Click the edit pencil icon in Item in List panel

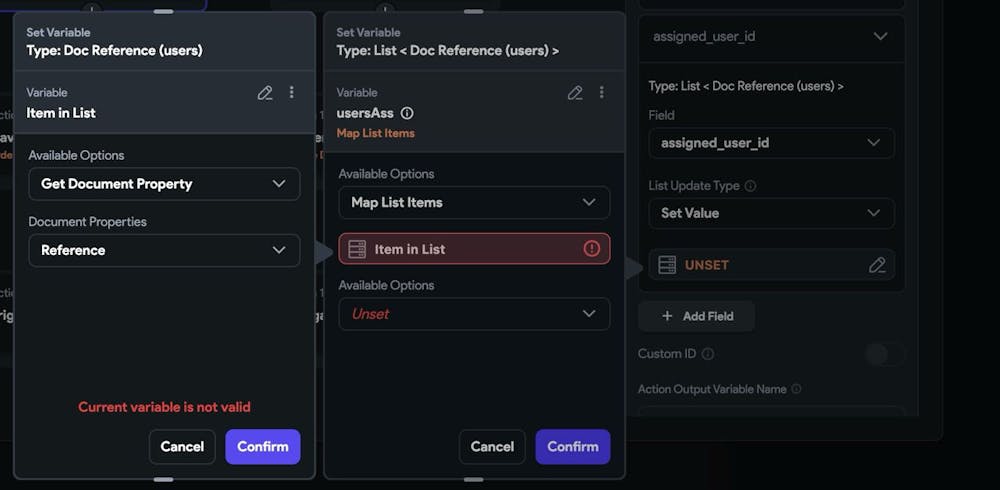click(265, 93)
